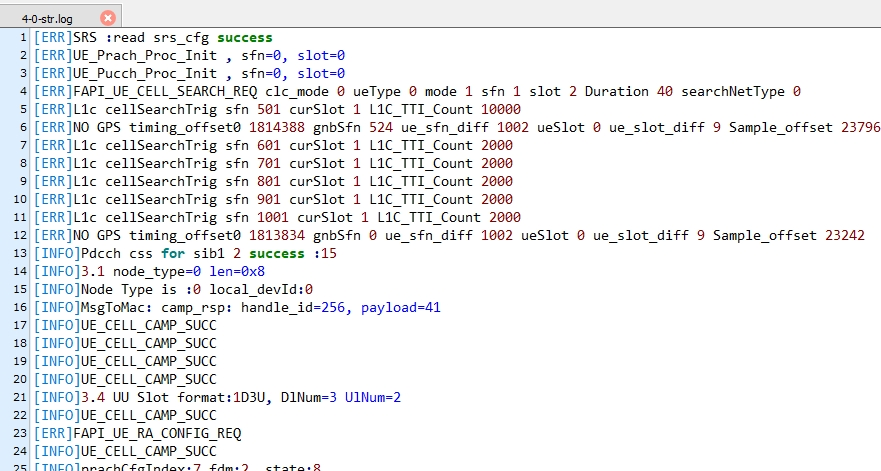Screen dimensions: 881x471
Task: Click timing_offset0 value 1814388 on line 6
Action: point(276,128)
